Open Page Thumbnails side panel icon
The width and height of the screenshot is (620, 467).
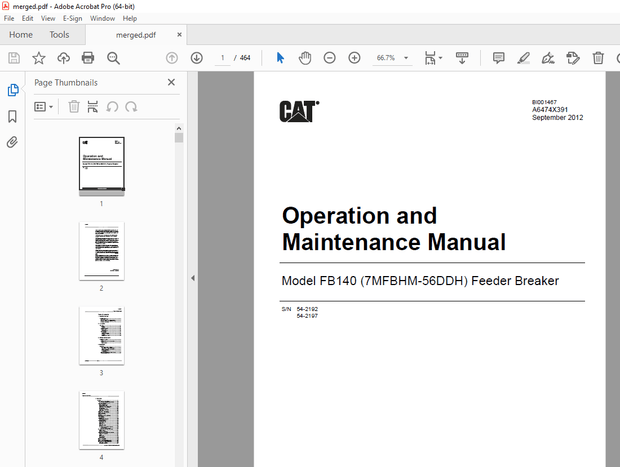tap(13, 90)
